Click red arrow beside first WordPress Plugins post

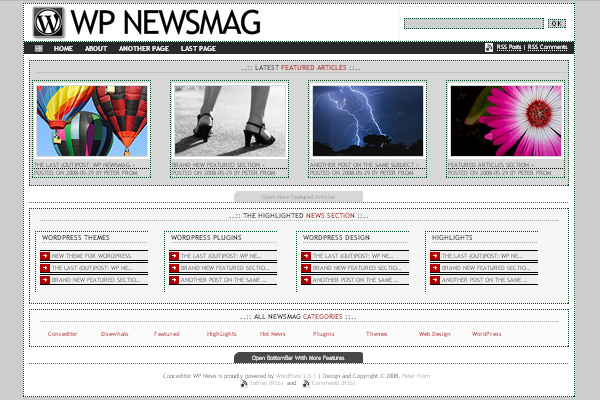coord(174,256)
